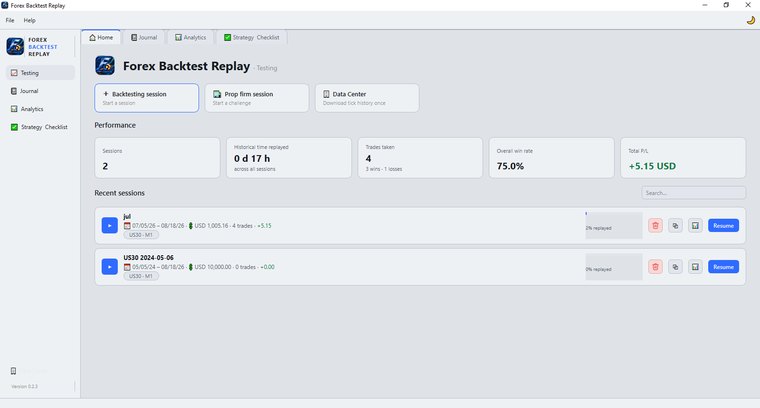This screenshot has height=408, width=760.
Task: Switch to the Analytics tab
Action: [190, 37]
